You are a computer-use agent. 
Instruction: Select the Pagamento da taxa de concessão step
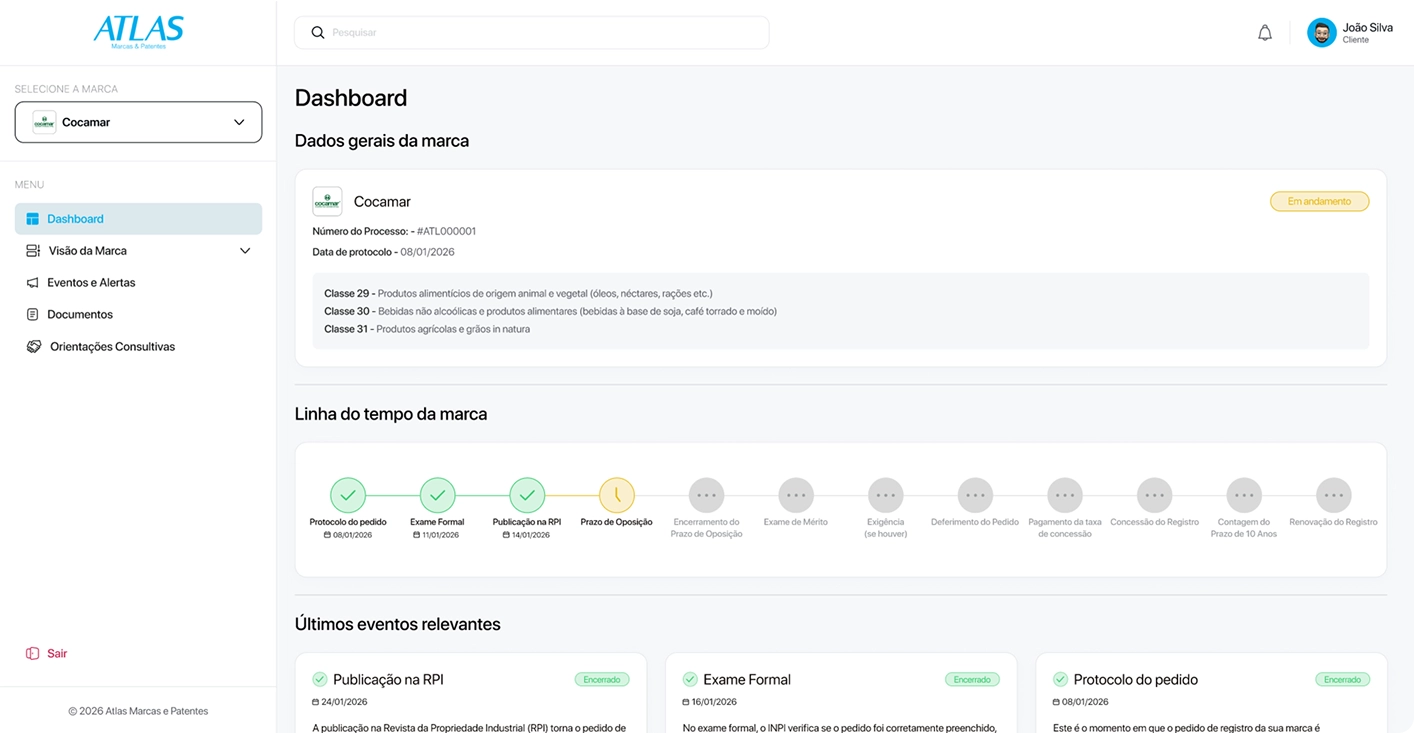1065,495
